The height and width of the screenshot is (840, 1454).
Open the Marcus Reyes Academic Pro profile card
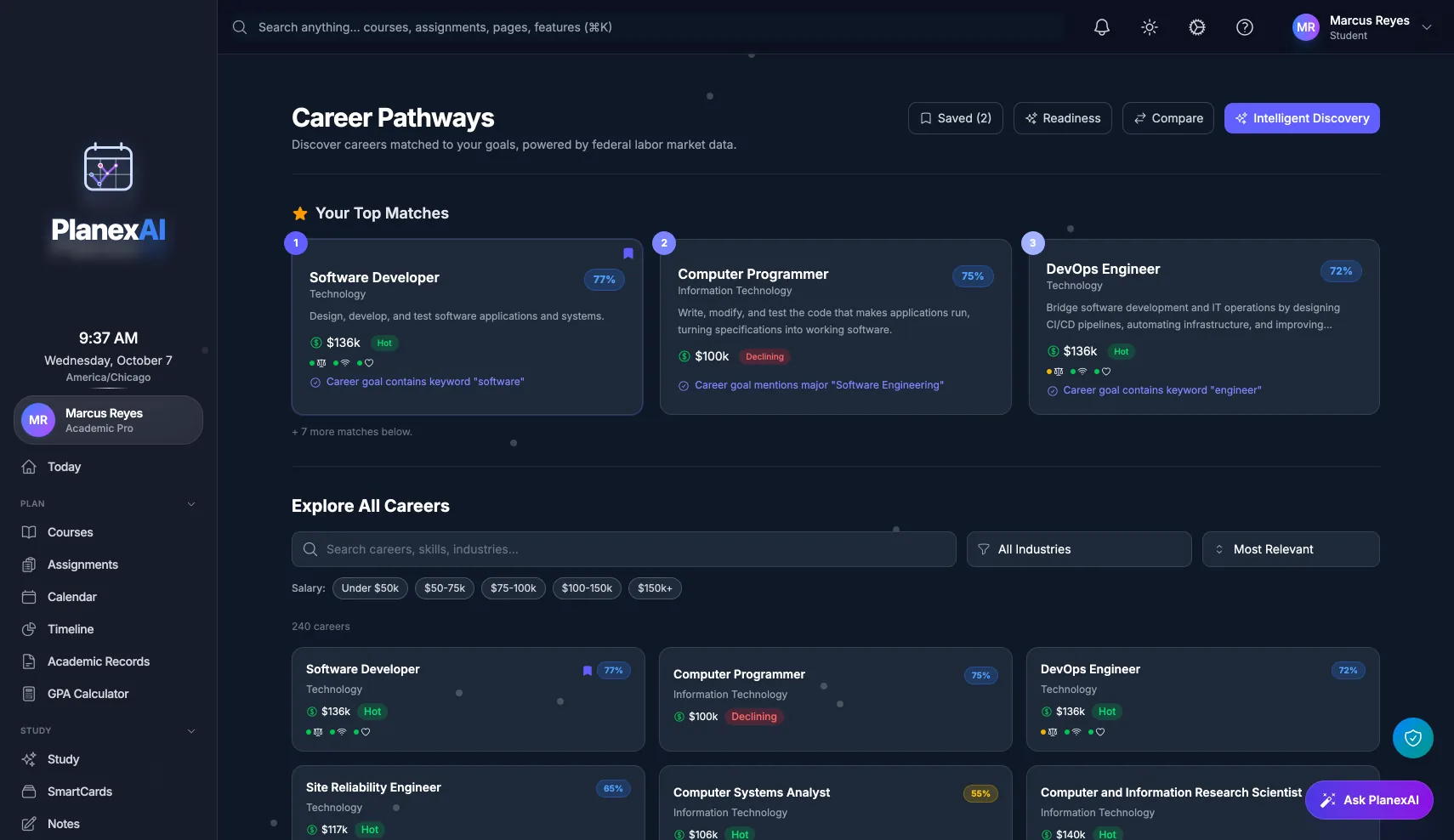(x=108, y=420)
